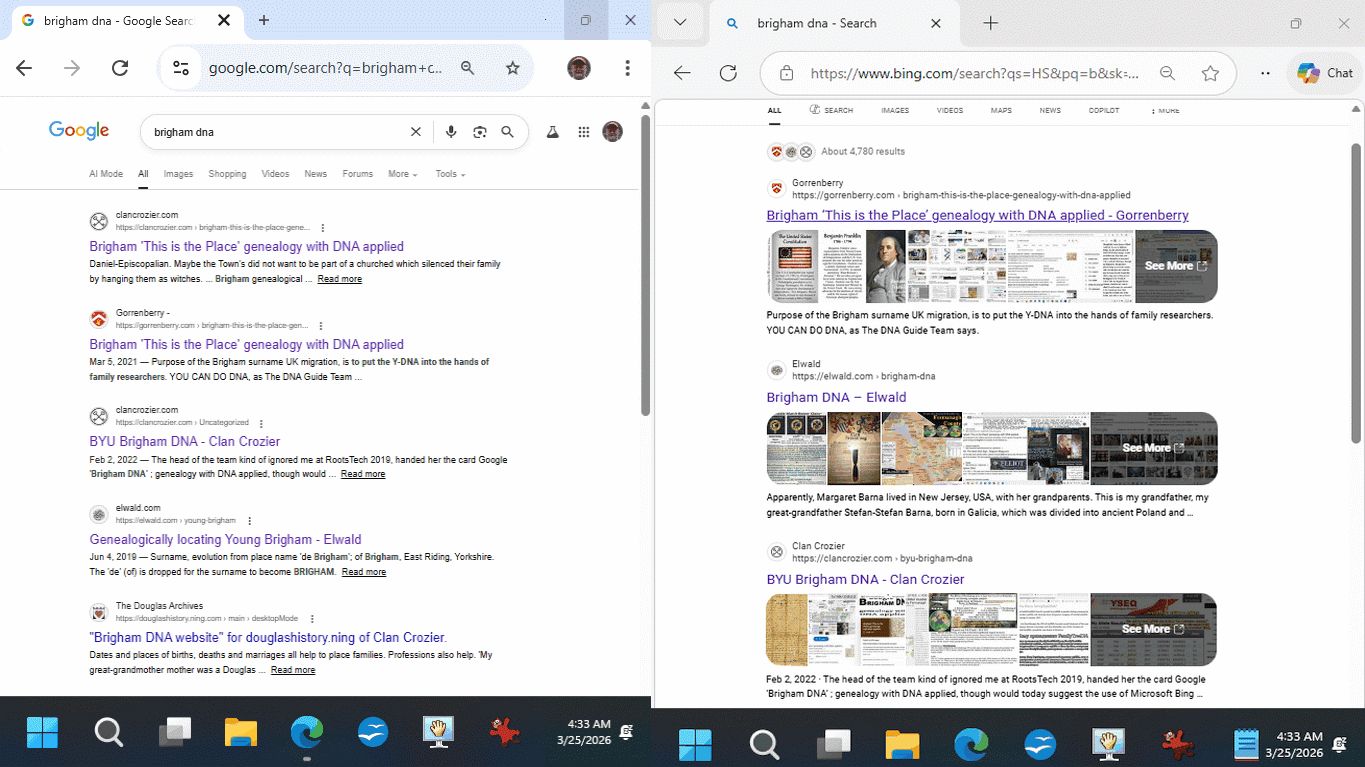Expand the Google More filters dropdown
This screenshot has width=1365, height=767.
402,174
